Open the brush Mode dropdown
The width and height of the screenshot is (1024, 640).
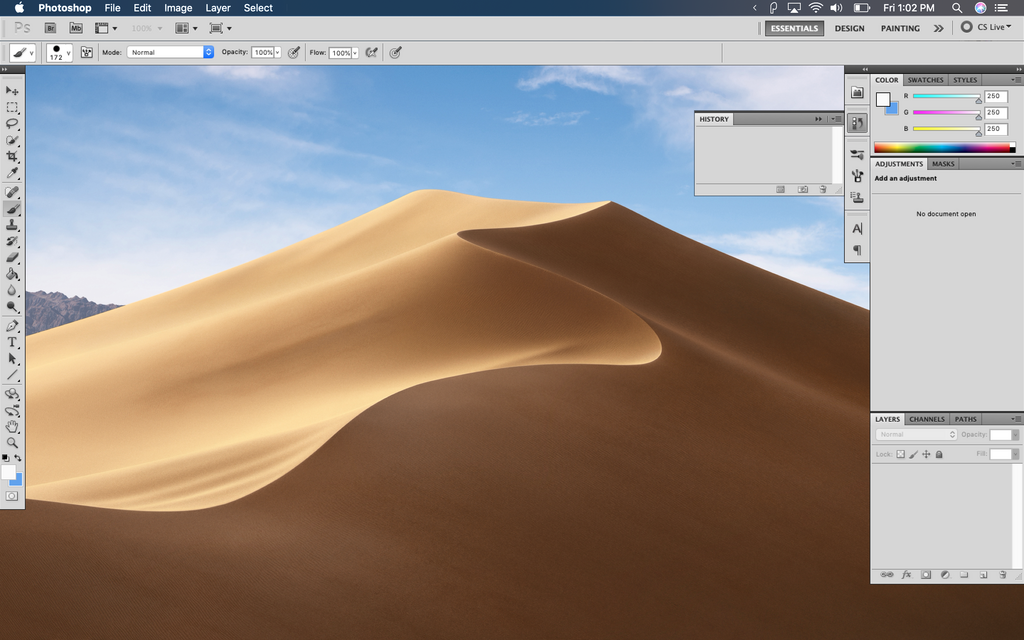pos(170,52)
